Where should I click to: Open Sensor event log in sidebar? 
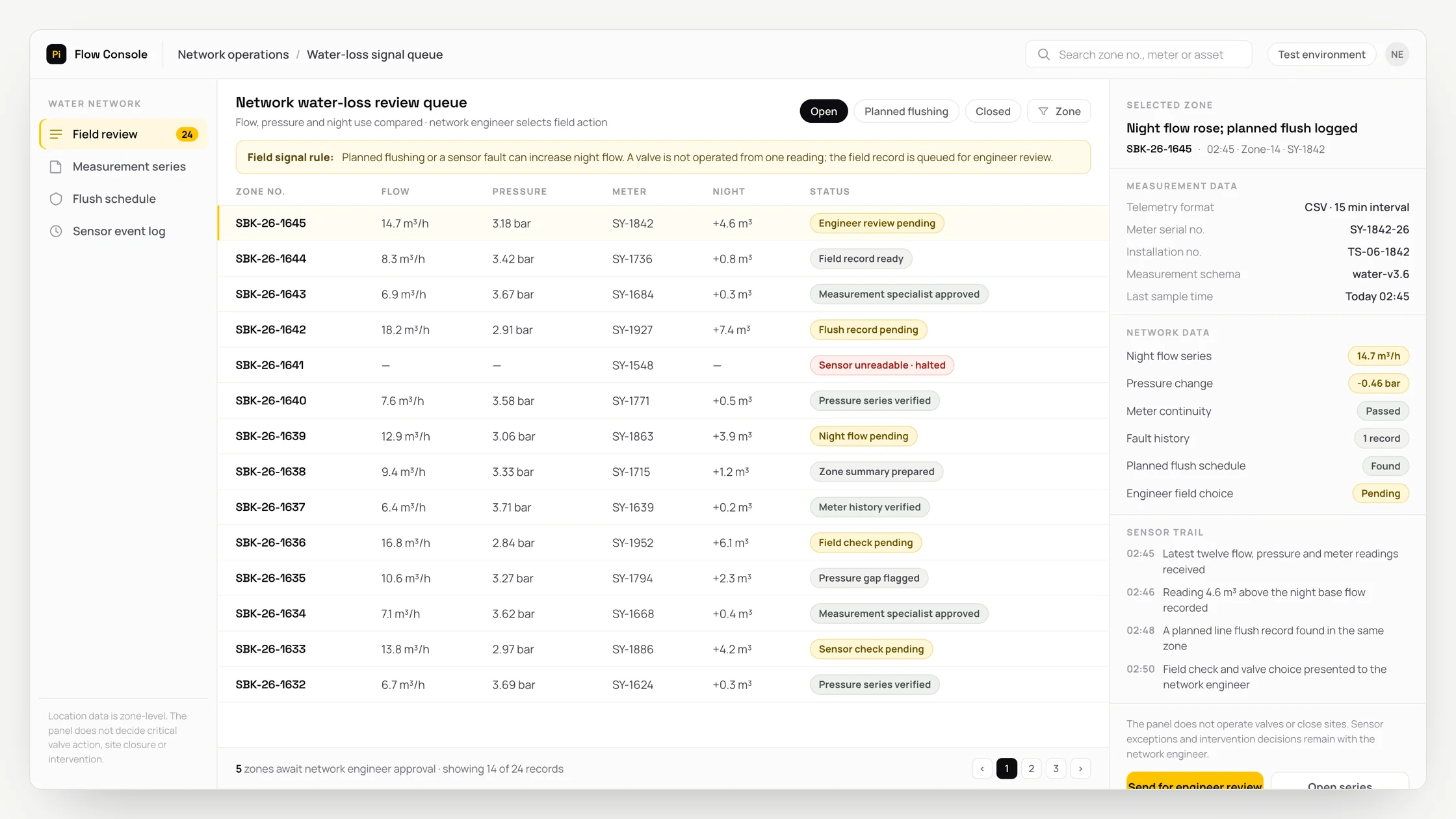click(123, 231)
